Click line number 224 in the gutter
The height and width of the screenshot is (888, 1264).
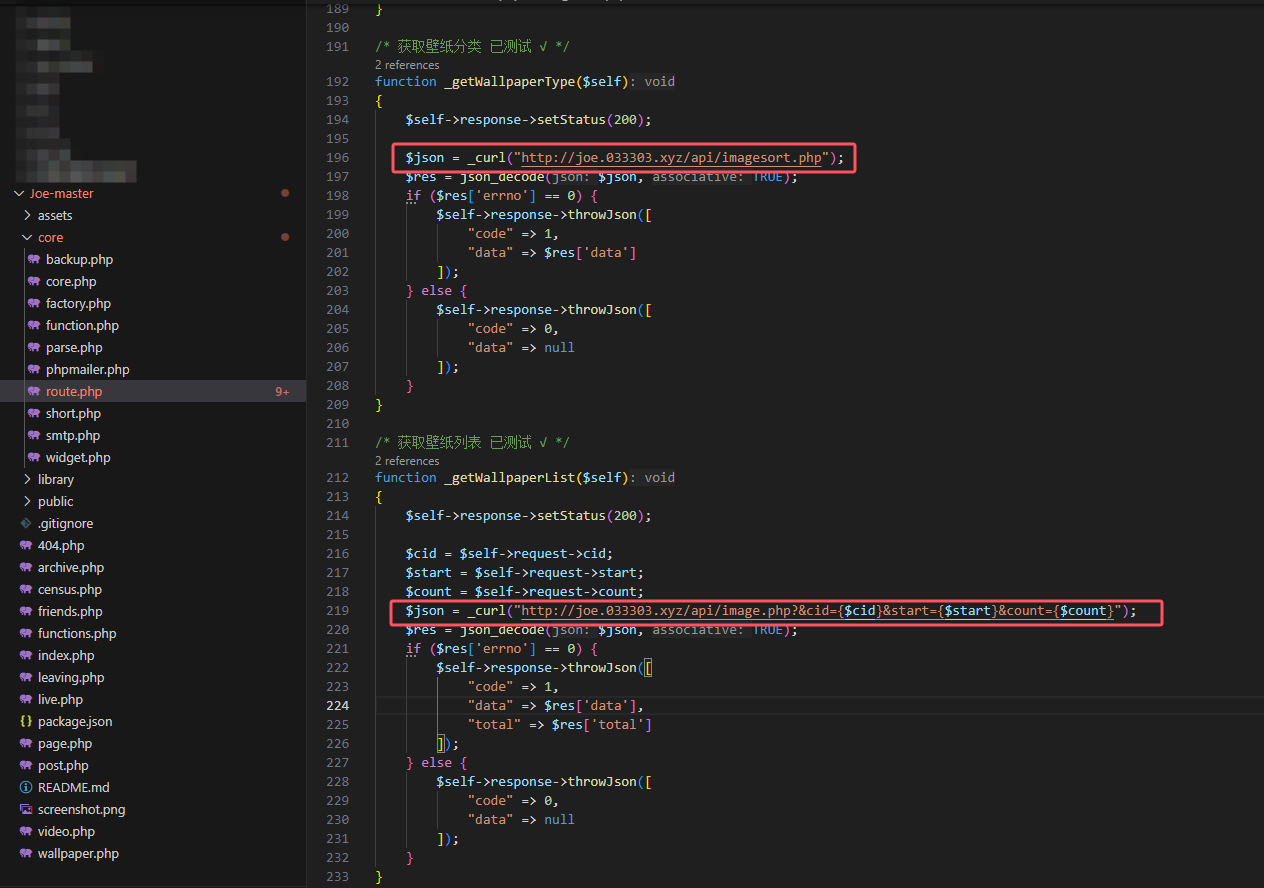(337, 705)
